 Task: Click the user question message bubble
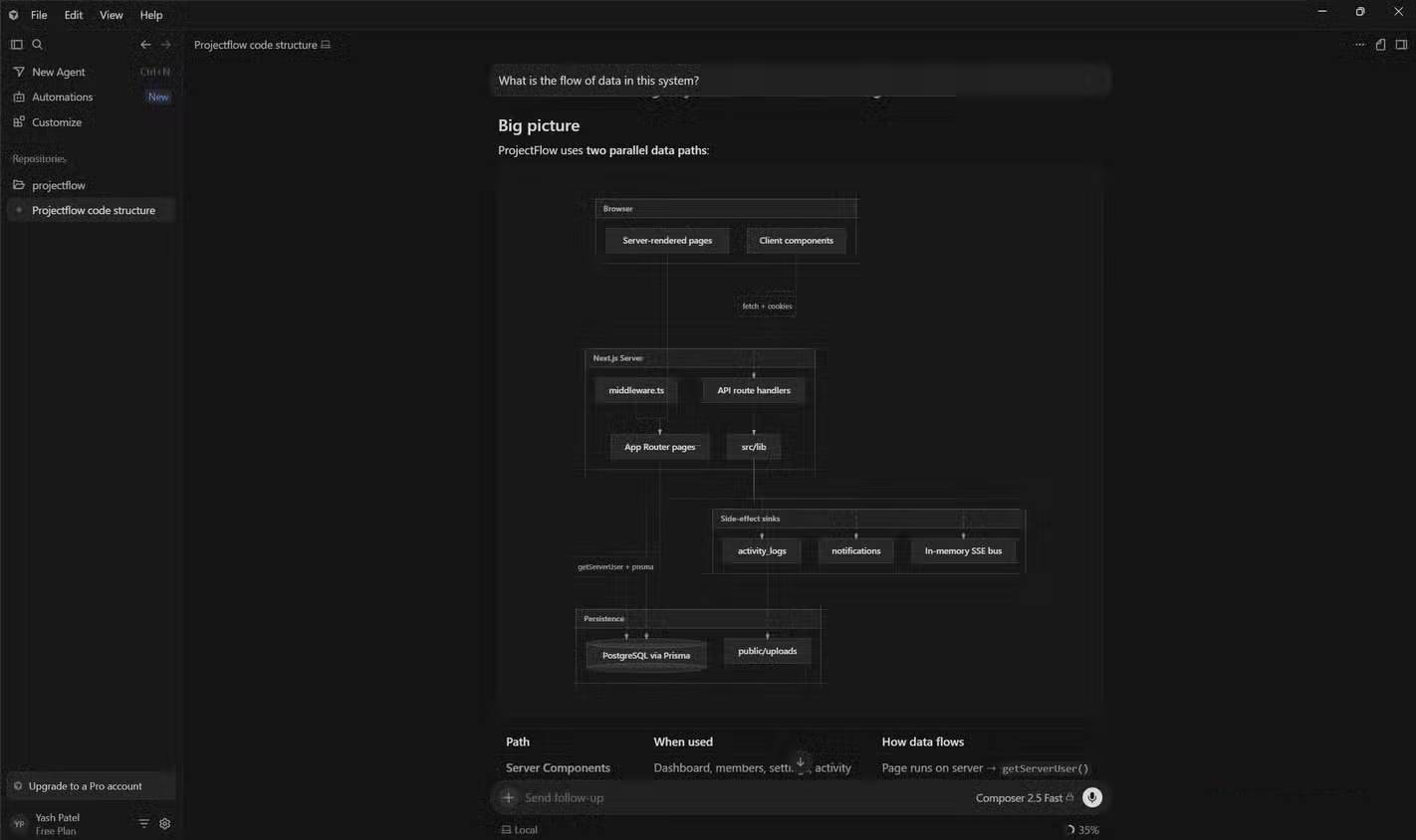point(801,81)
